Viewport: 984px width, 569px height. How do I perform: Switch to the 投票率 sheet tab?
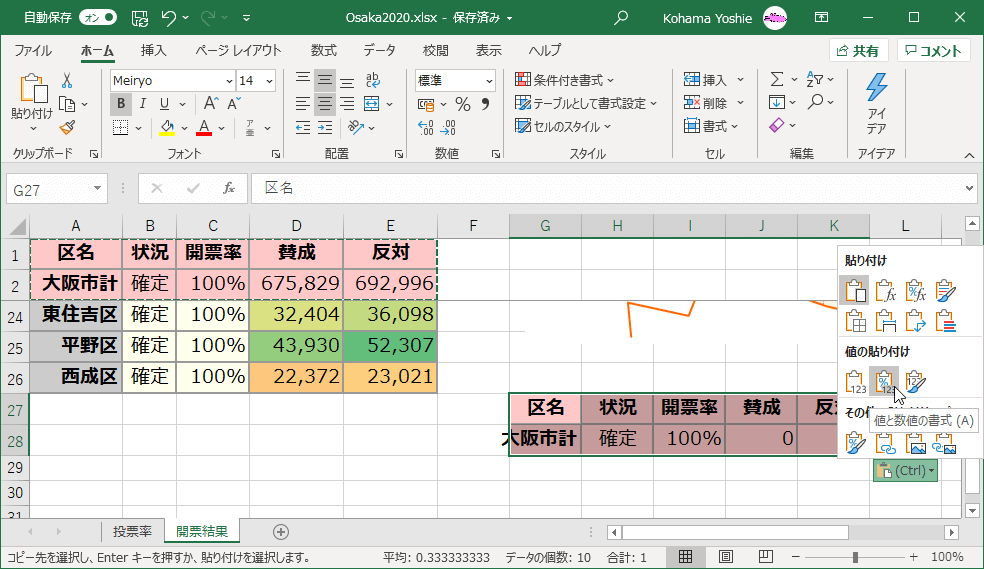pyautogui.click(x=132, y=532)
